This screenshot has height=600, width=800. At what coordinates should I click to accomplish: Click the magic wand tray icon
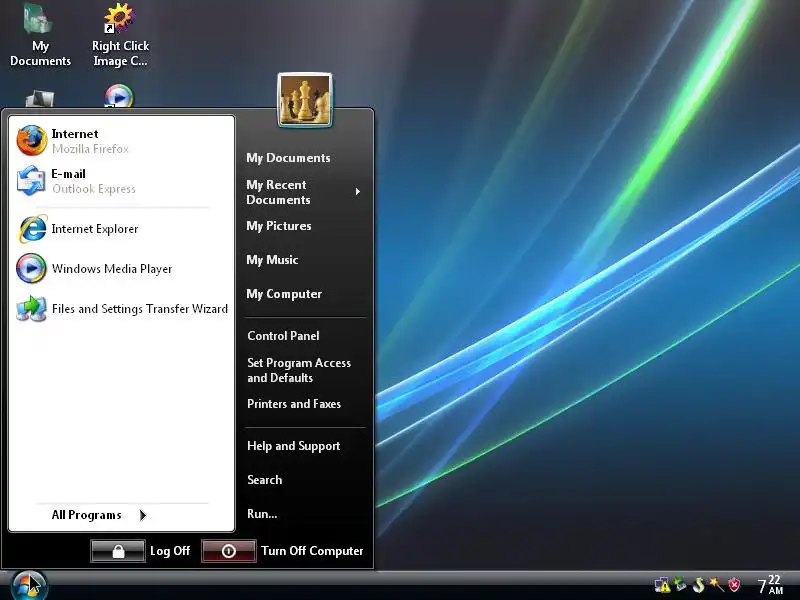716,584
